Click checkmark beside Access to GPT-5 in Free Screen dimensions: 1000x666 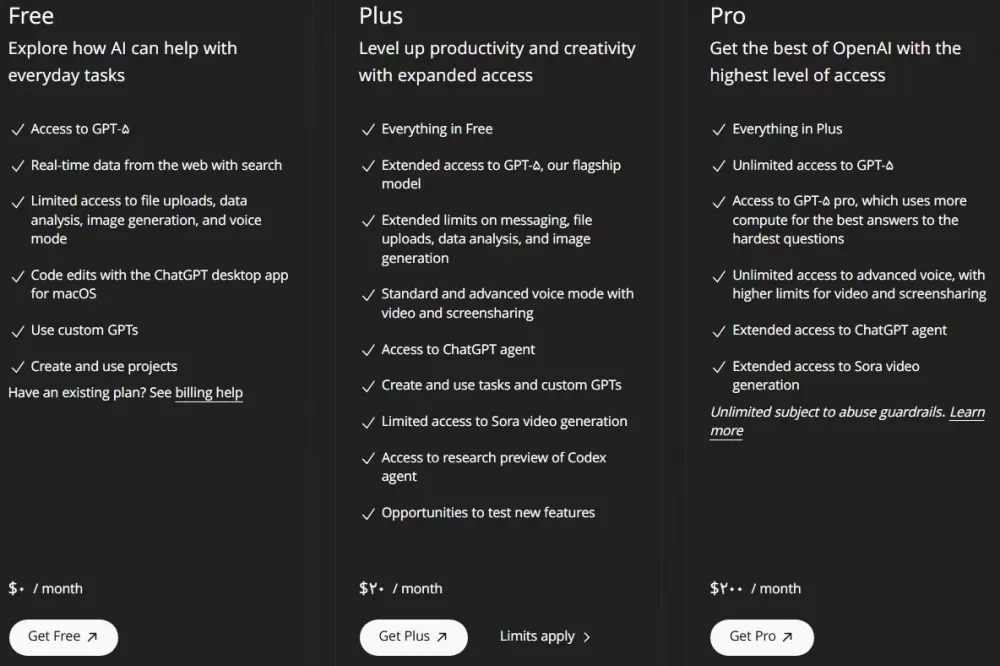coord(18,130)
